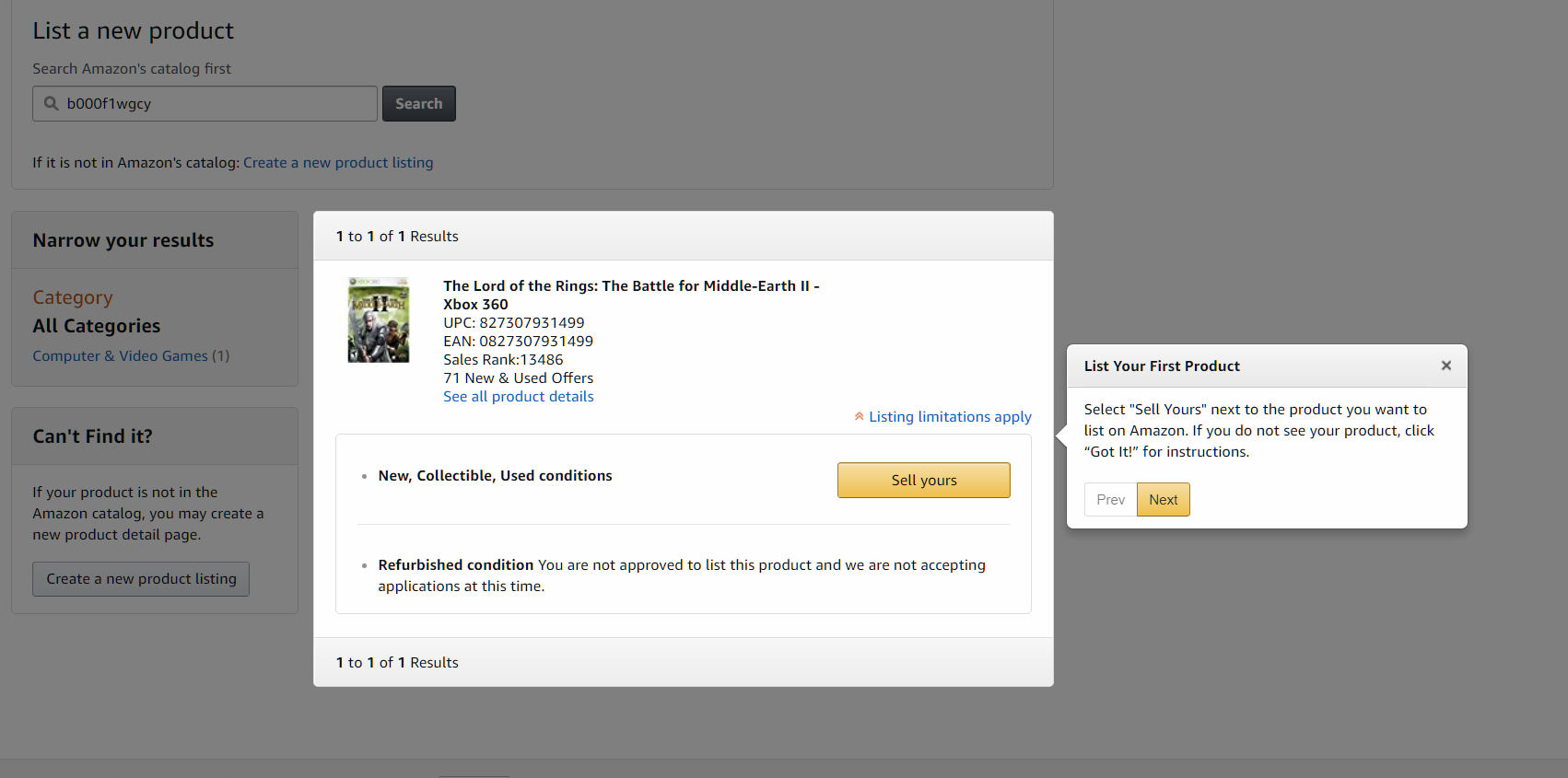Click the yellow Sell yours button

point(923,480)
